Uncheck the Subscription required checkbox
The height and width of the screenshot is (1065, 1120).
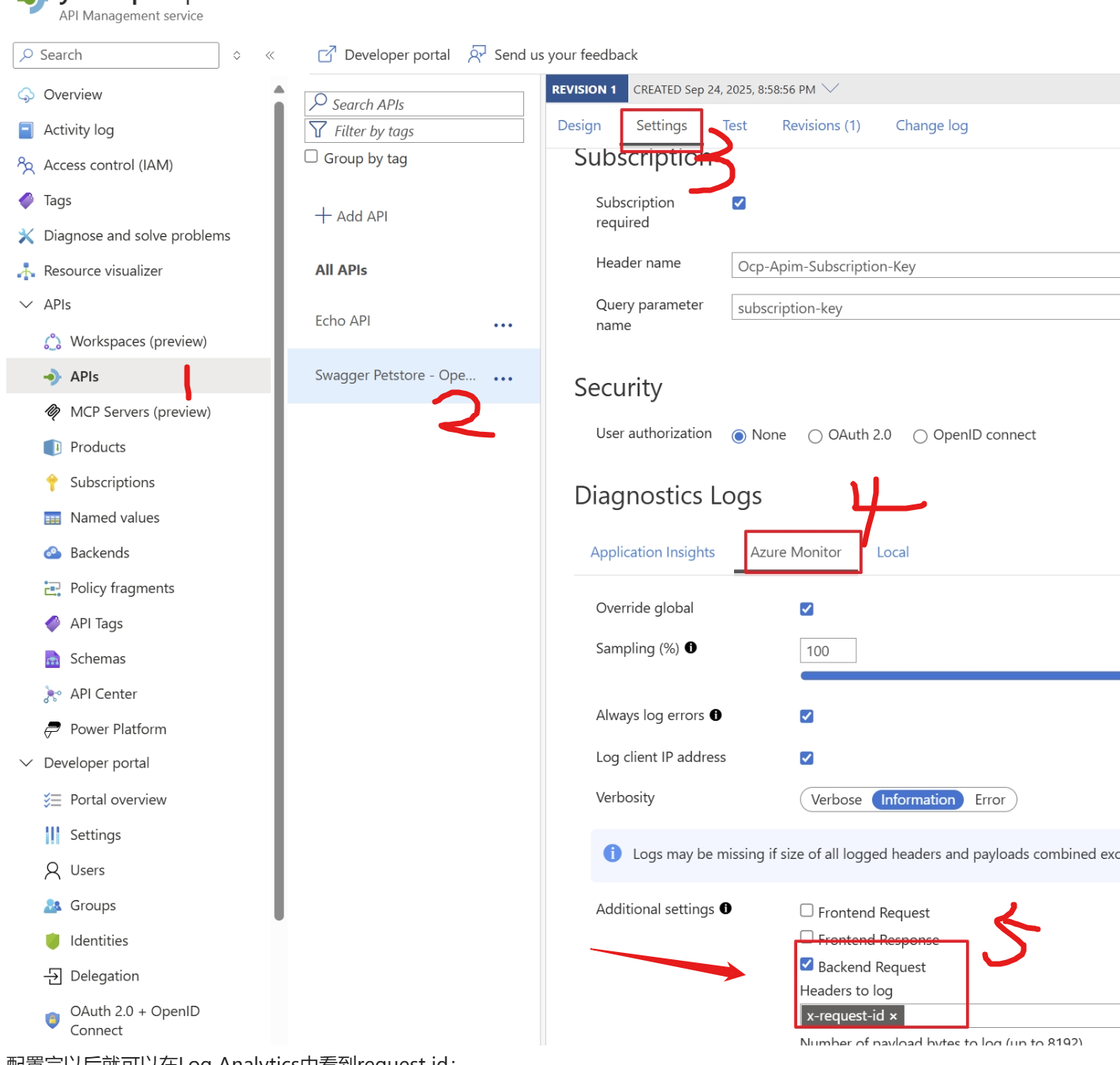coord(739,203)
